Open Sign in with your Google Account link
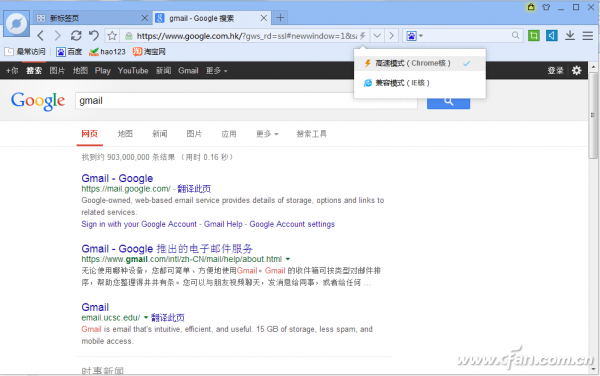The width and height of the screenshot is (600, 376). [x=139, y=224]
